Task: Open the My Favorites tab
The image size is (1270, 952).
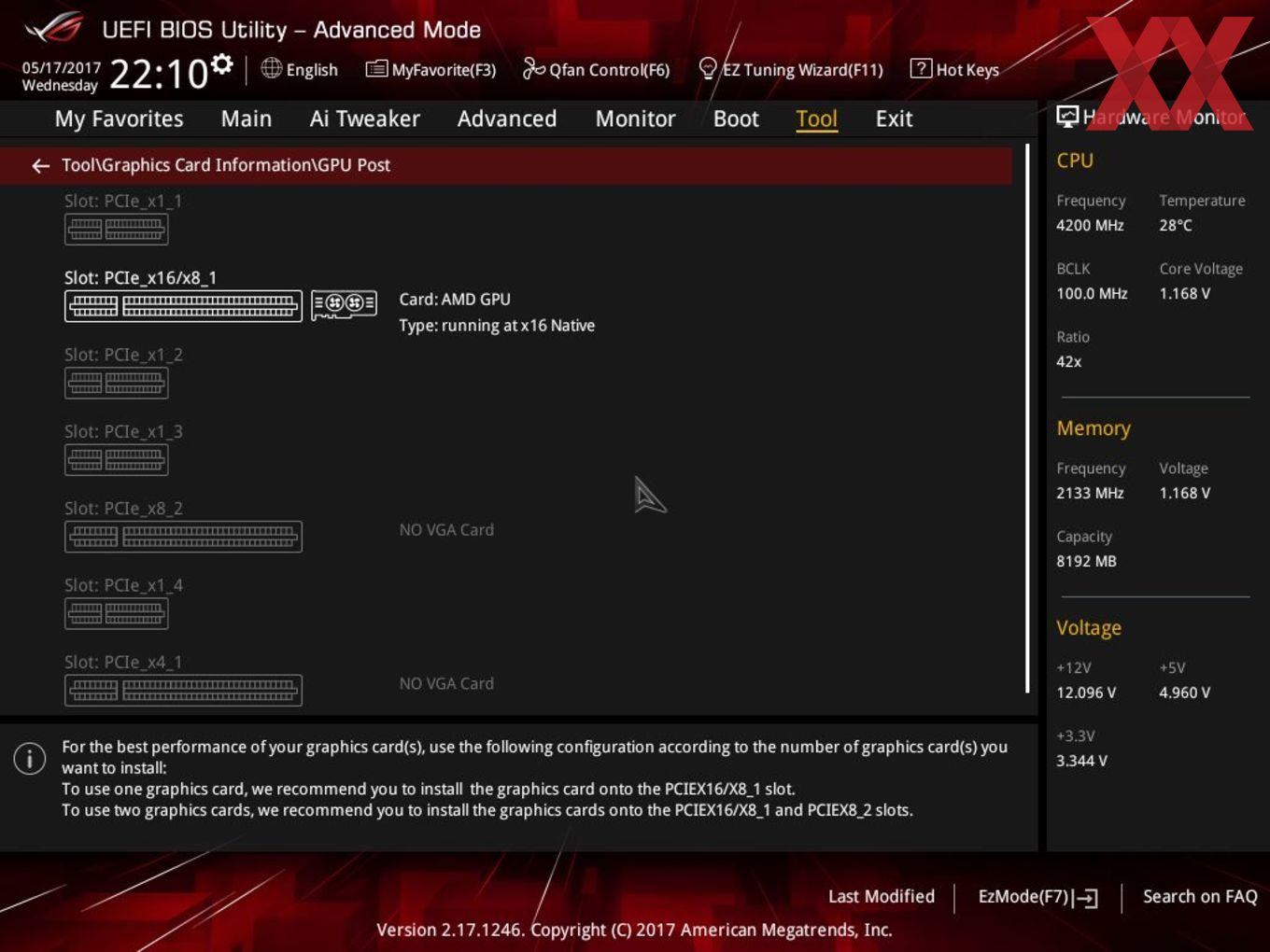Action: click(119, 119)
